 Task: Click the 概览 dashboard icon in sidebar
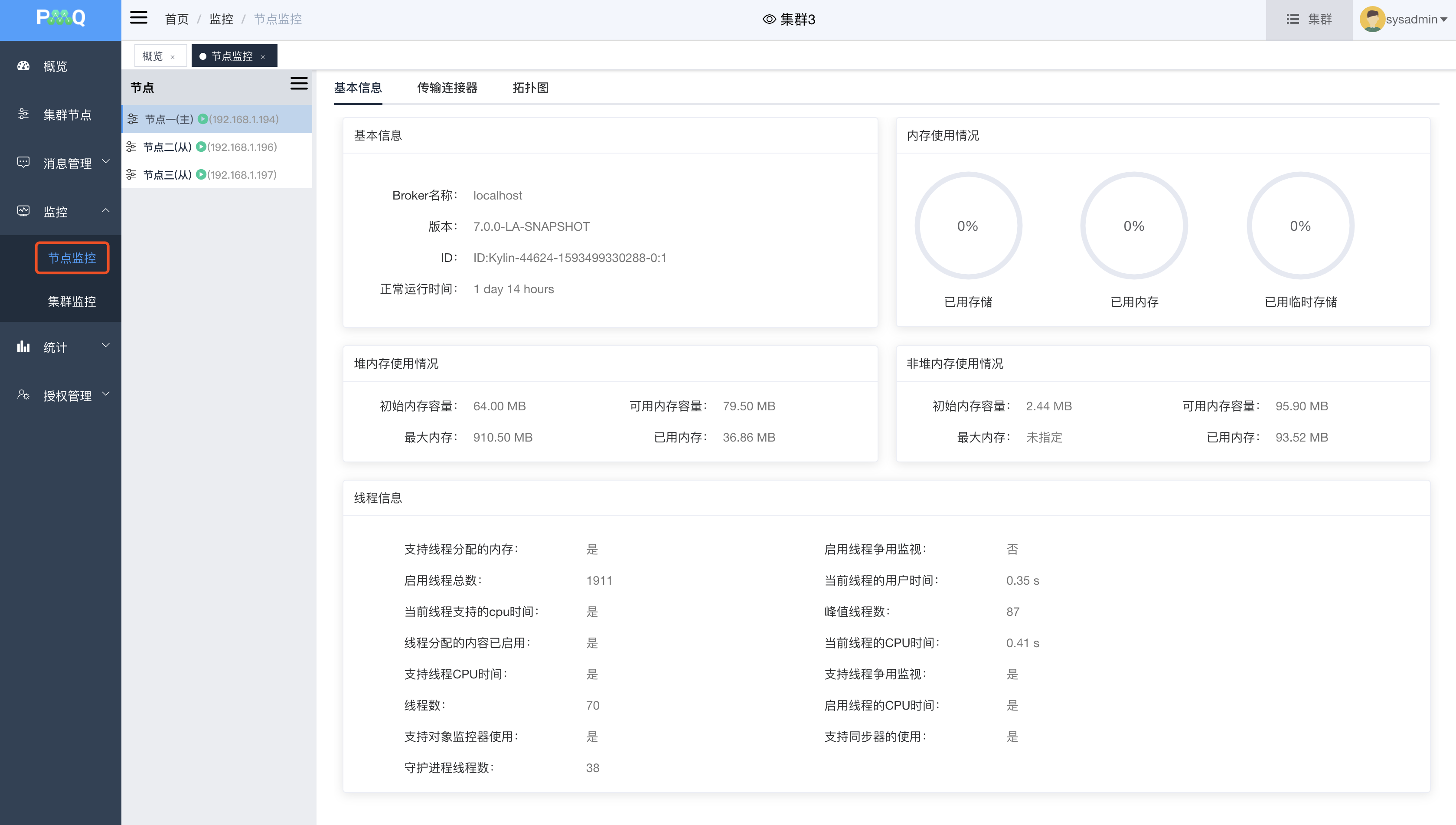(x=23, y=66)
